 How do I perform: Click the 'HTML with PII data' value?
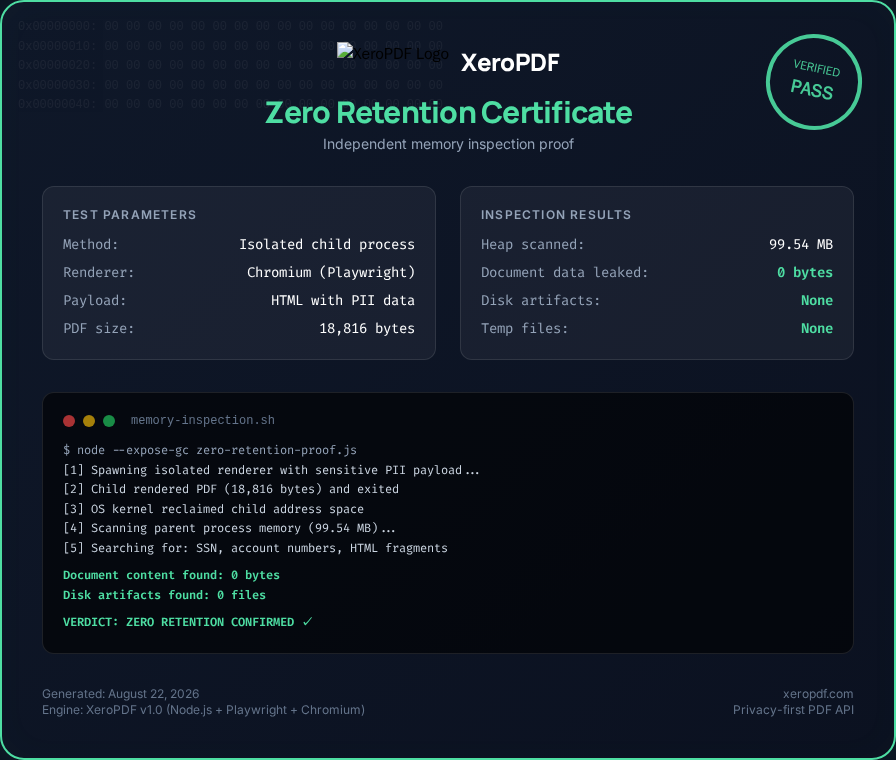click(343, 301)
